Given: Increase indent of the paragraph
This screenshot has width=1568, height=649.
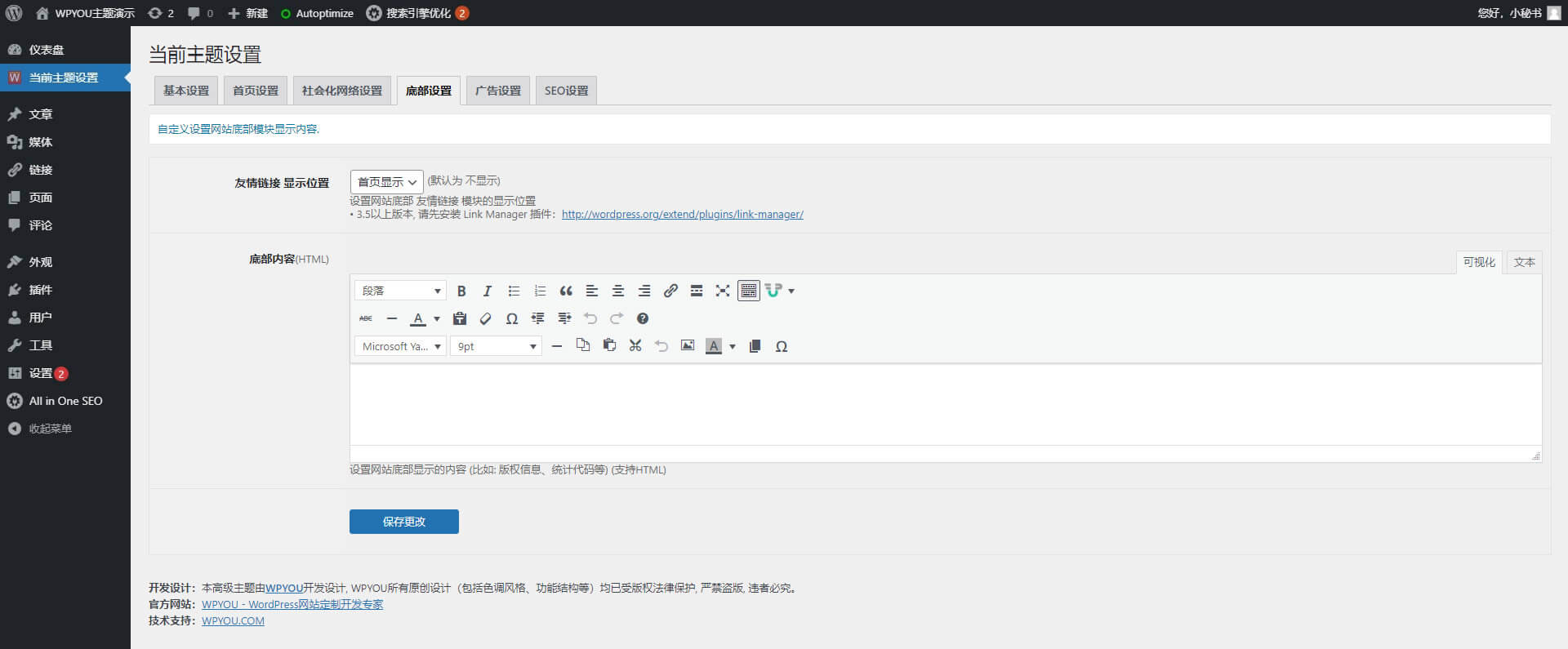Looking at the screenshot, I should pyautogui.click(x=564, y=318).
